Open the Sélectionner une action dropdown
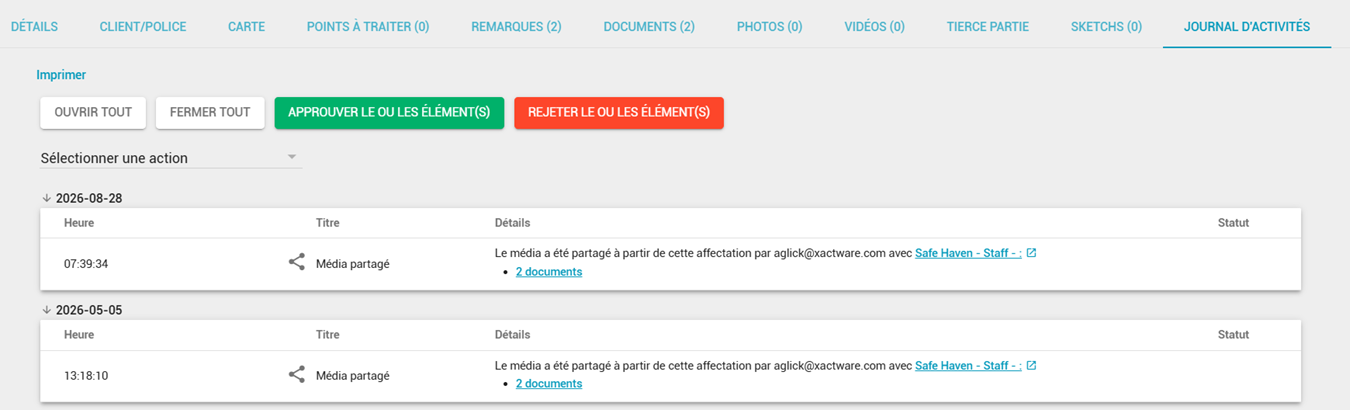The height and width of the screenshot is (410, 1350). (170, 158)
